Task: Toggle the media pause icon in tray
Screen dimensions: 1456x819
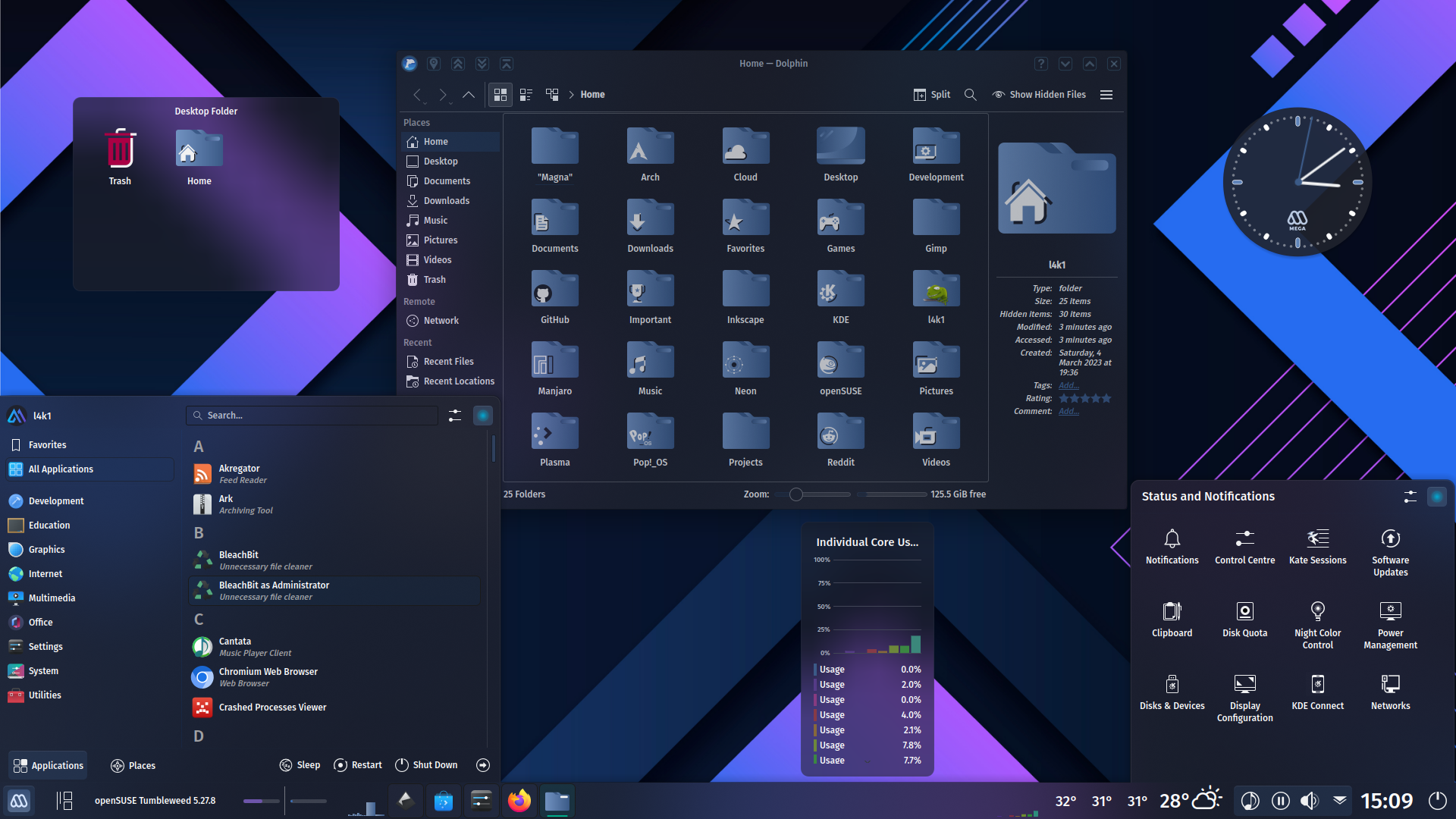Action: 1280,801
